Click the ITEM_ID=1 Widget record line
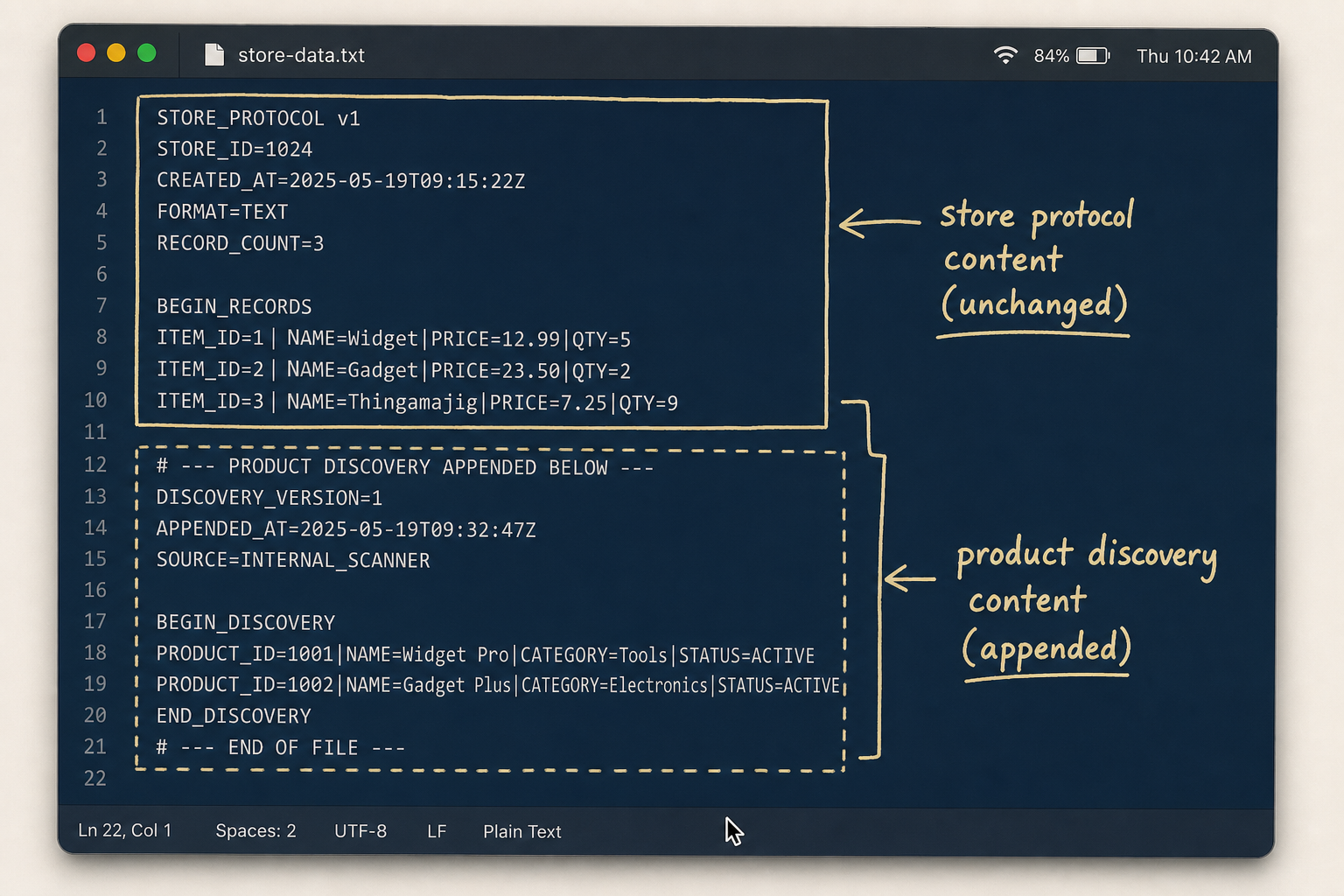The width and height of the screenshot is (1344, 896). coord(394,339)
